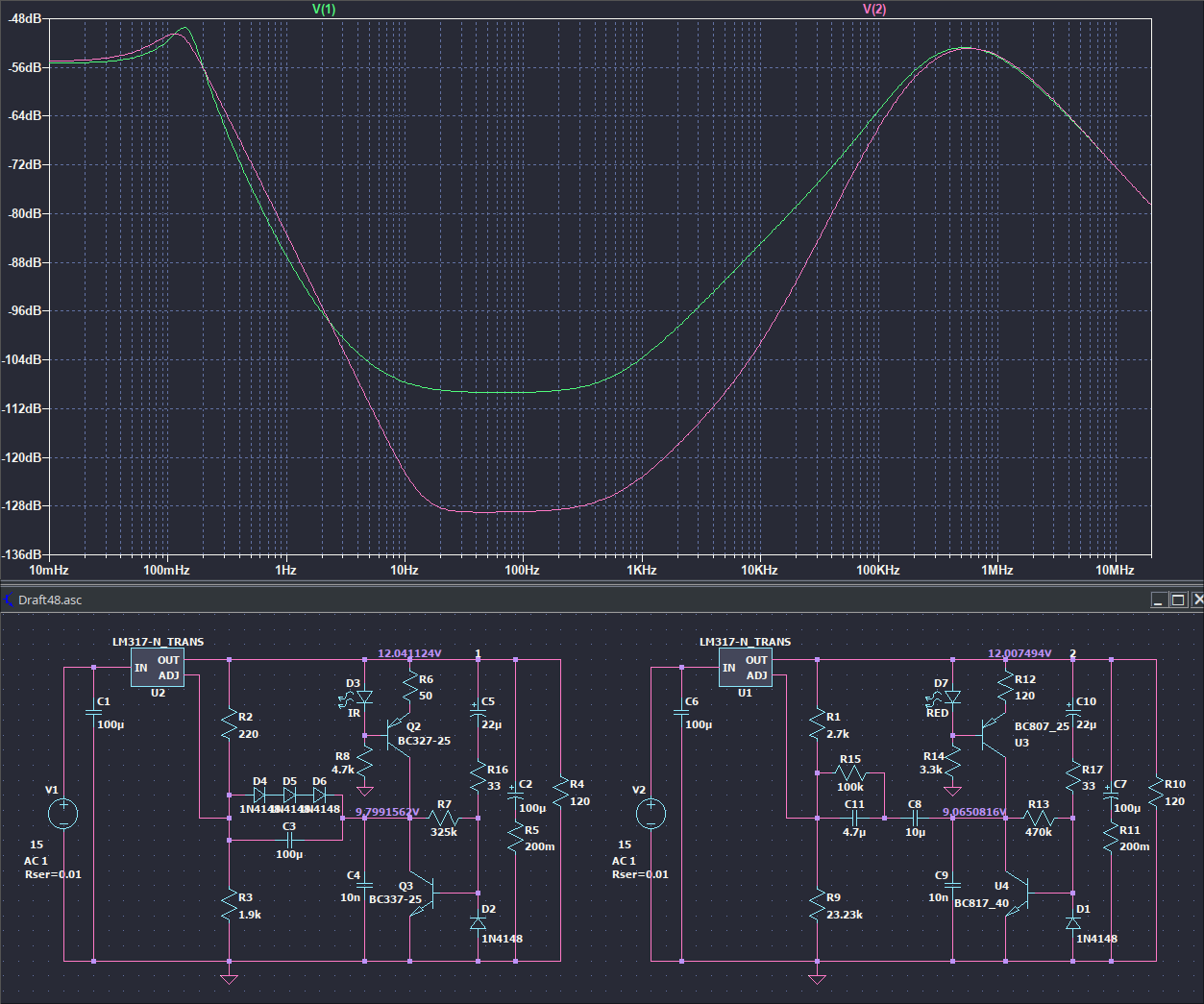Select diode D6 symbol
The width and height of the screenshot is (1204, 1004).
tap(320, 796)
